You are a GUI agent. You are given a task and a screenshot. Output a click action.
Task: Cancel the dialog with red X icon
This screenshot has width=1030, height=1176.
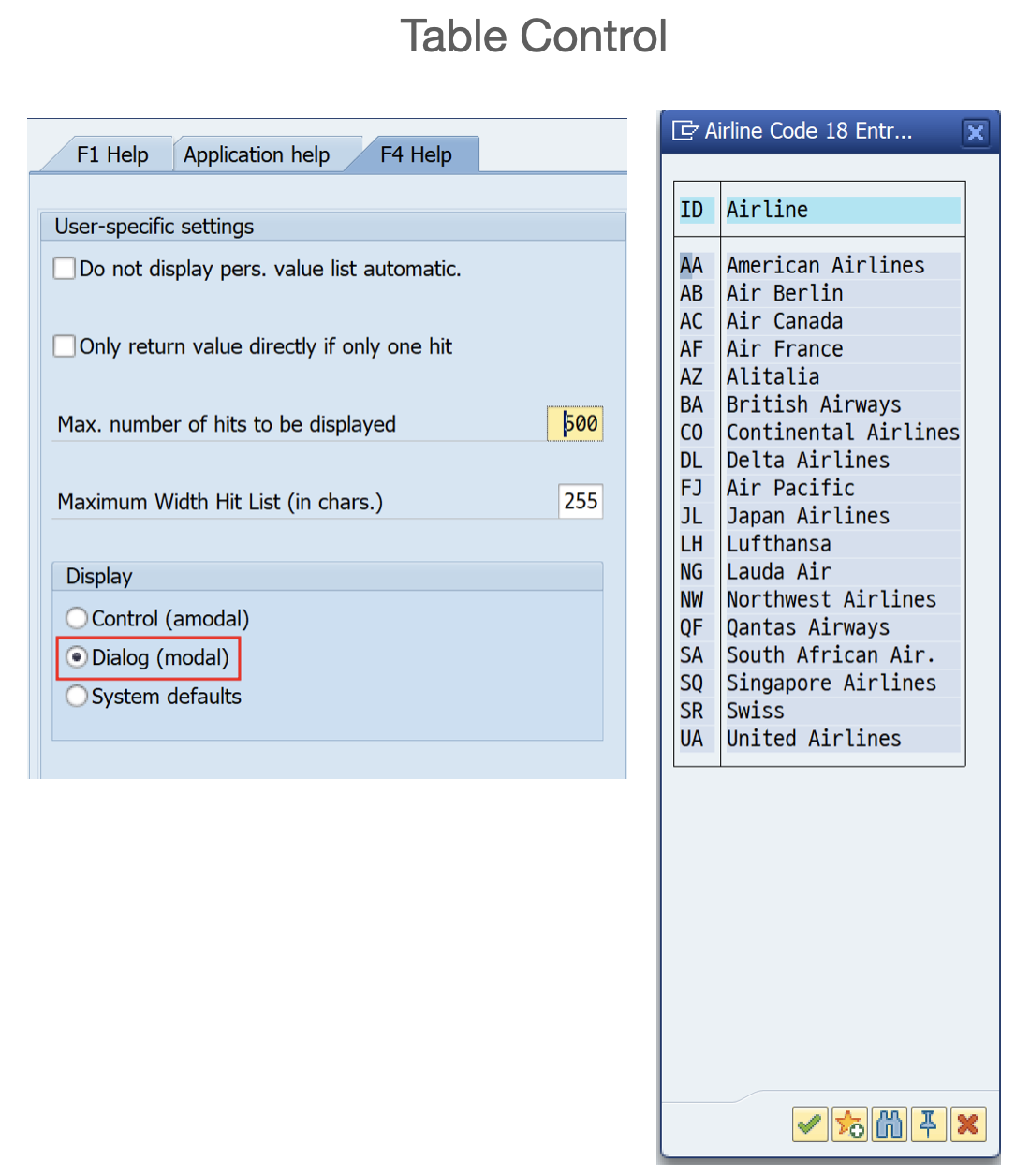pyautogui.click(x=968, y=1124)
